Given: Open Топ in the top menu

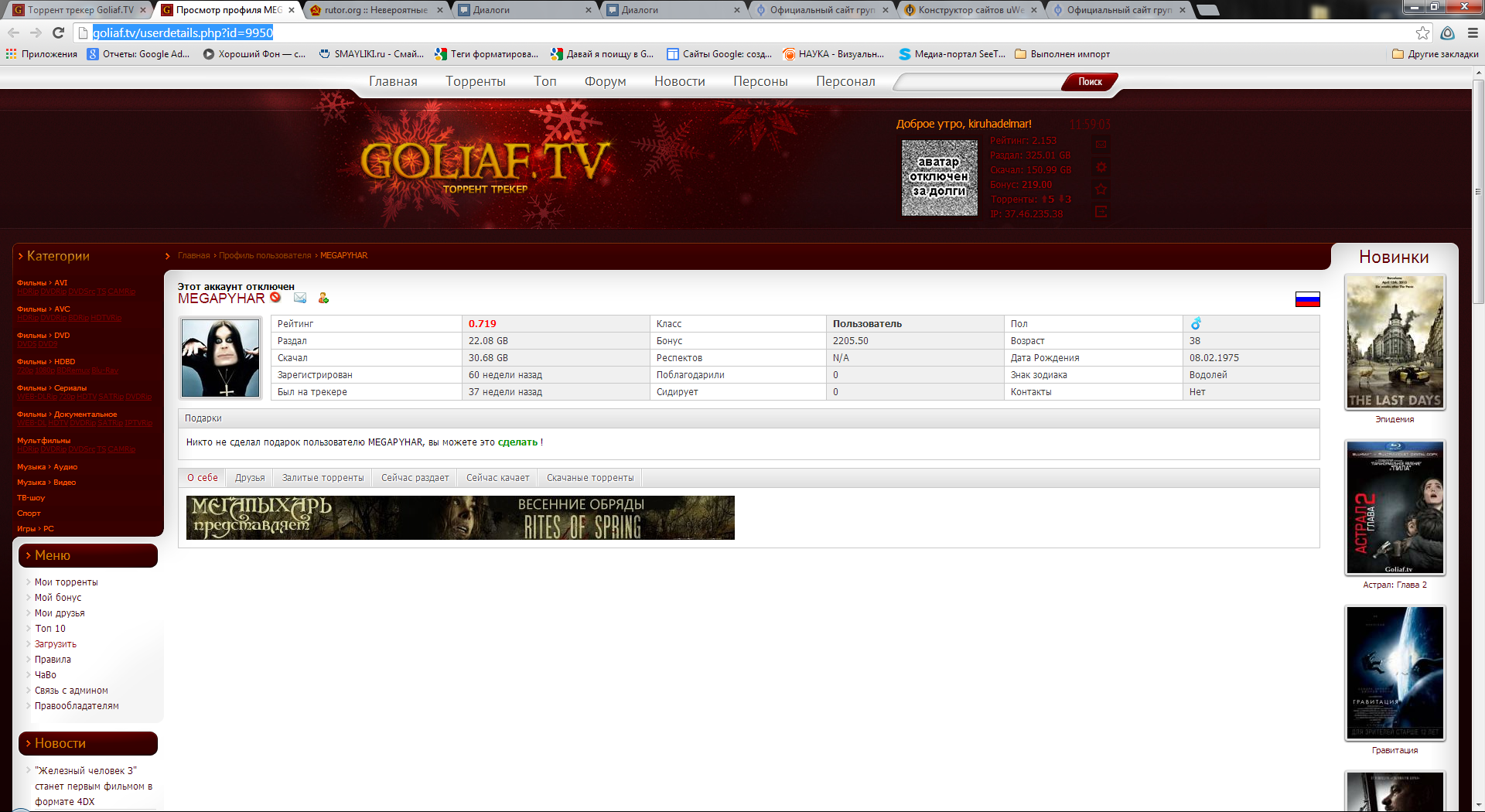Looking at the screenshot, I should [545, 81].
